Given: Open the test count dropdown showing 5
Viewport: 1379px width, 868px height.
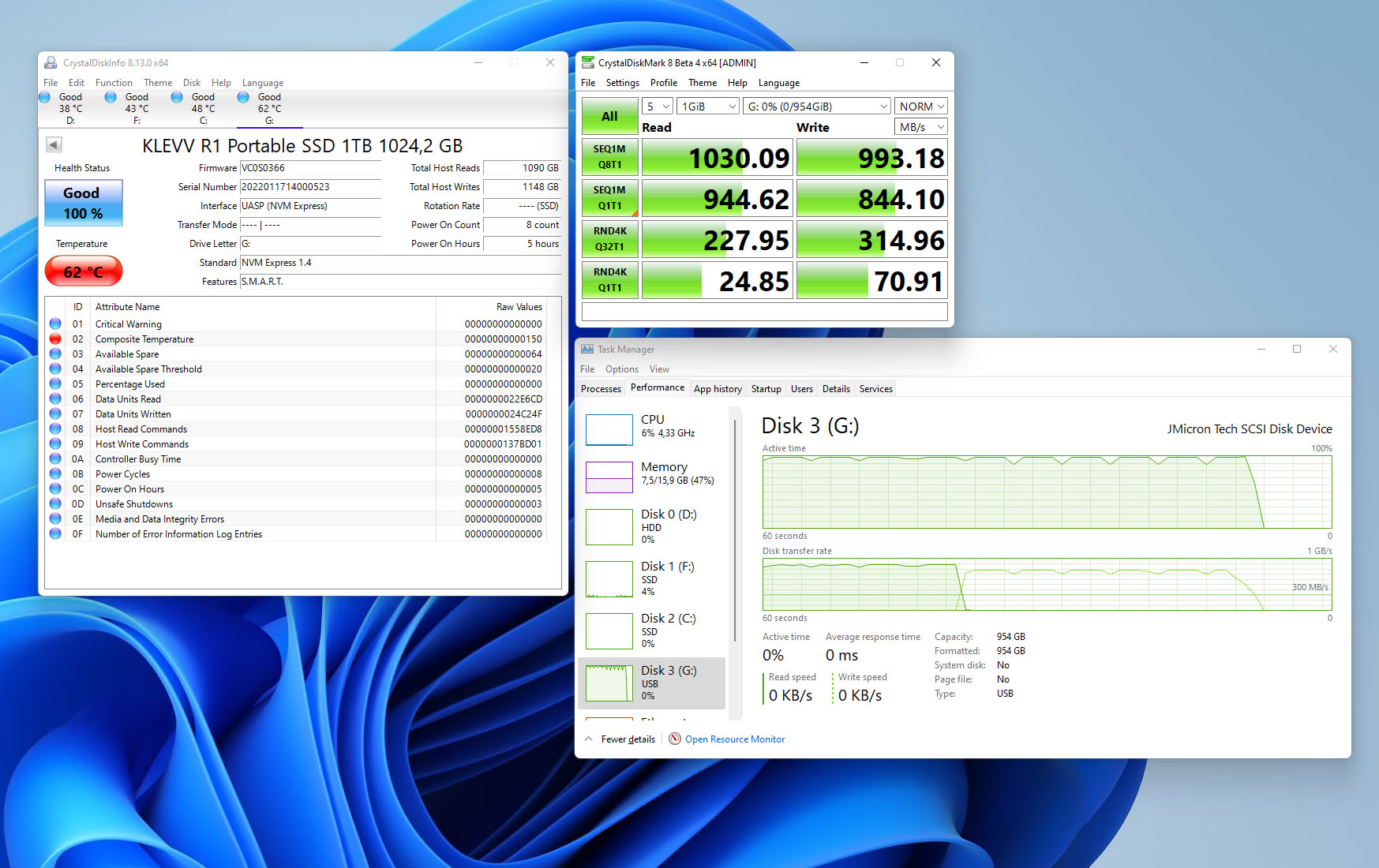Looking at the screenshot, I should pyautogui.click(x=658, y=106).
